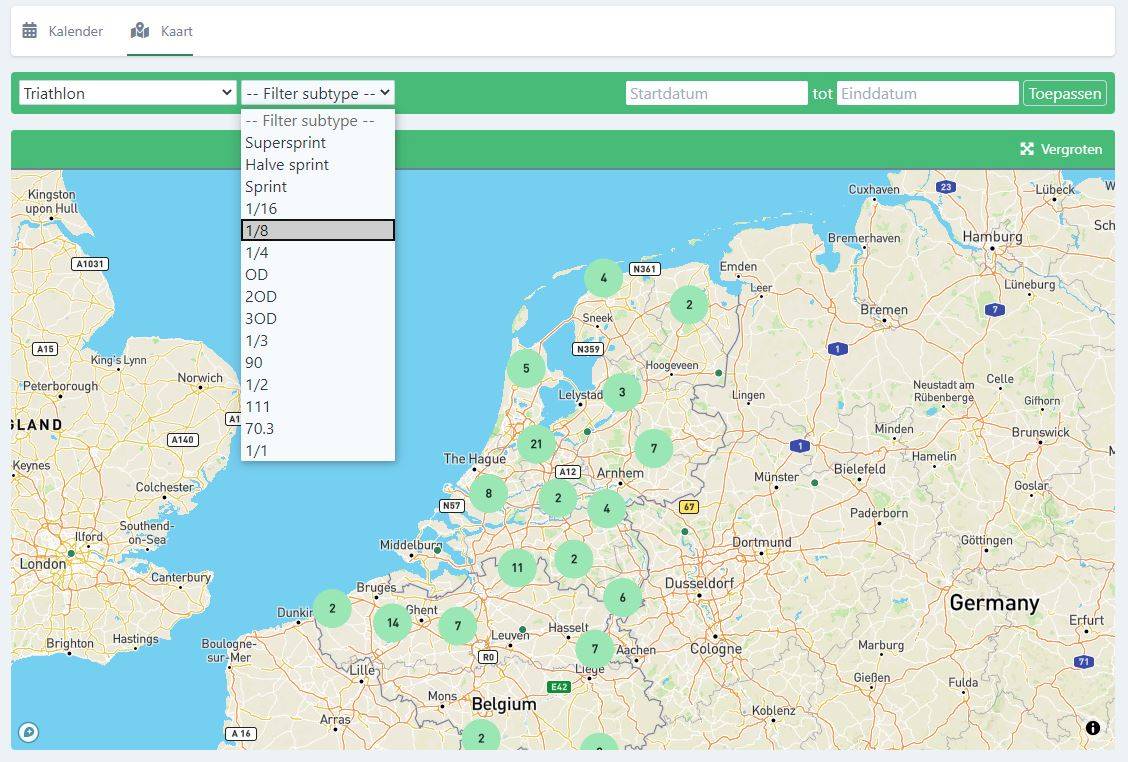
Task: Choose the 1/2 subtype option
Action: tap(318, 384)
